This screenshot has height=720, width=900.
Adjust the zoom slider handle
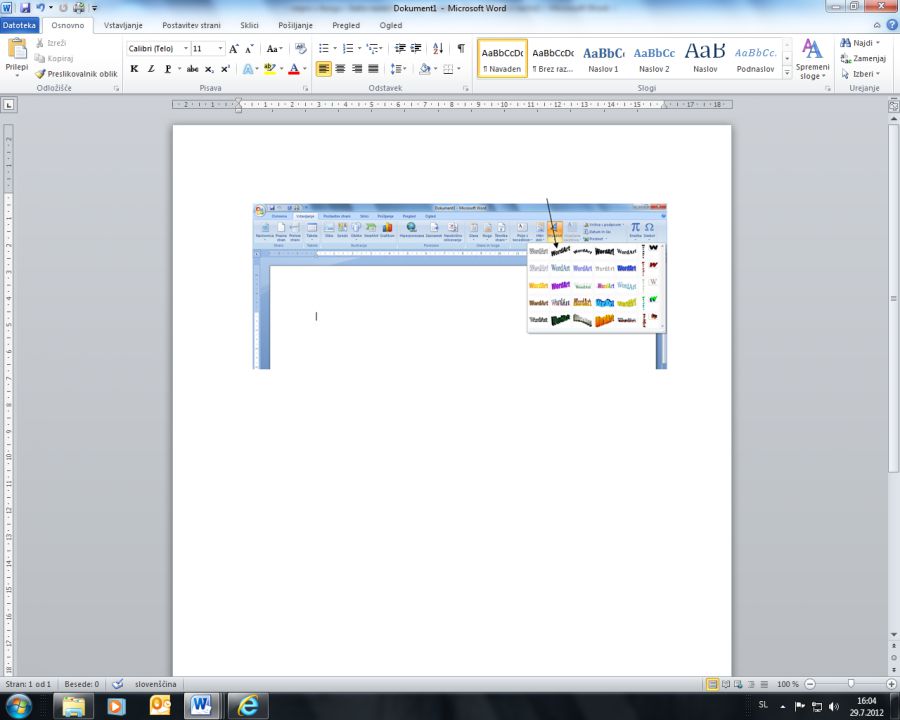[x=851, y=684]
